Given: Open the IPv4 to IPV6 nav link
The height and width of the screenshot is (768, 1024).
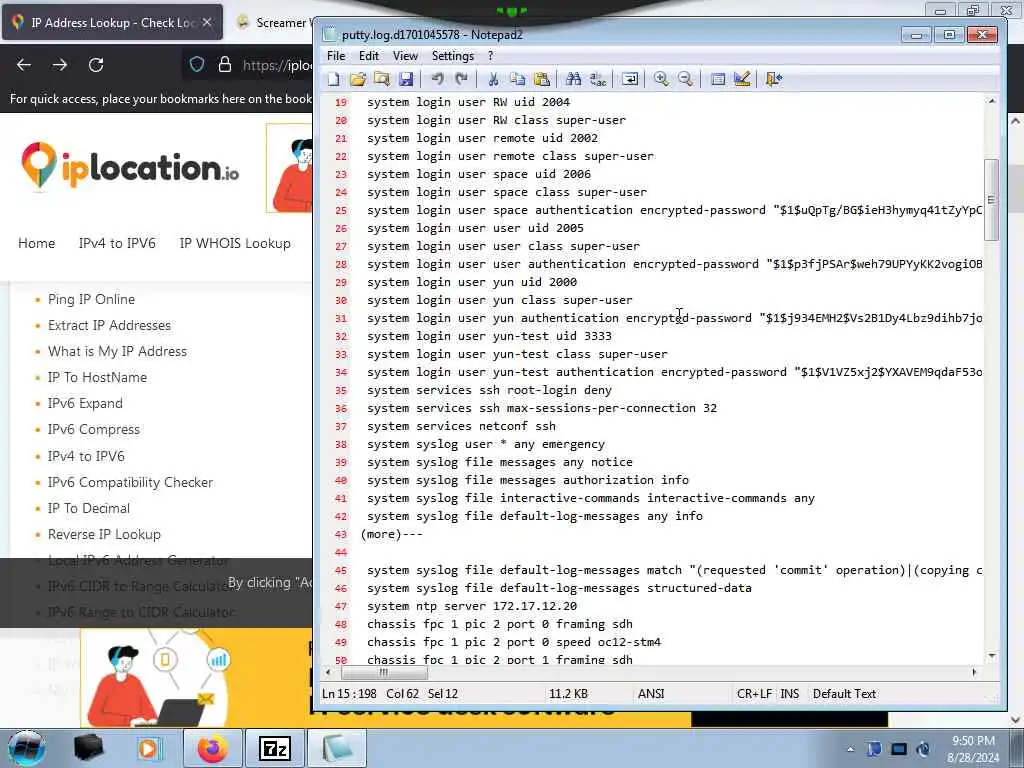Looking at the screenshot, I should tap(118, 244).
